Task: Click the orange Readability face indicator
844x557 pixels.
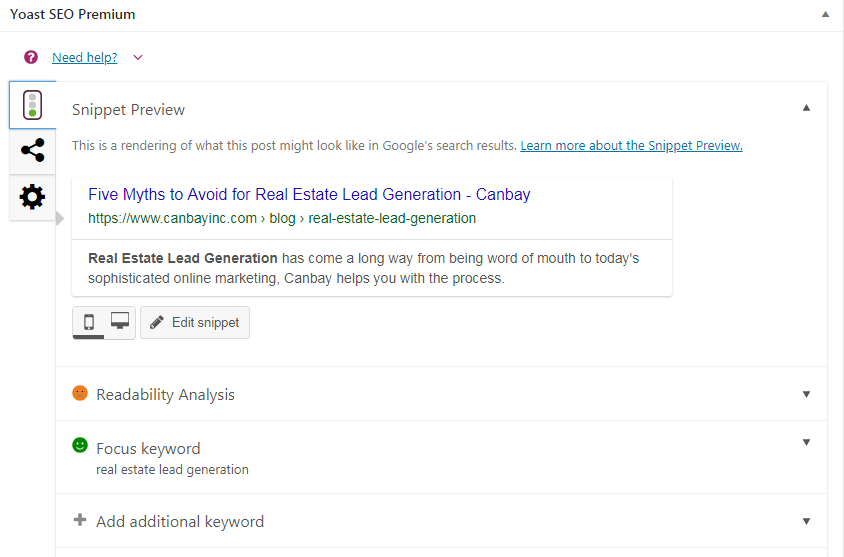Action: point(80,393)
